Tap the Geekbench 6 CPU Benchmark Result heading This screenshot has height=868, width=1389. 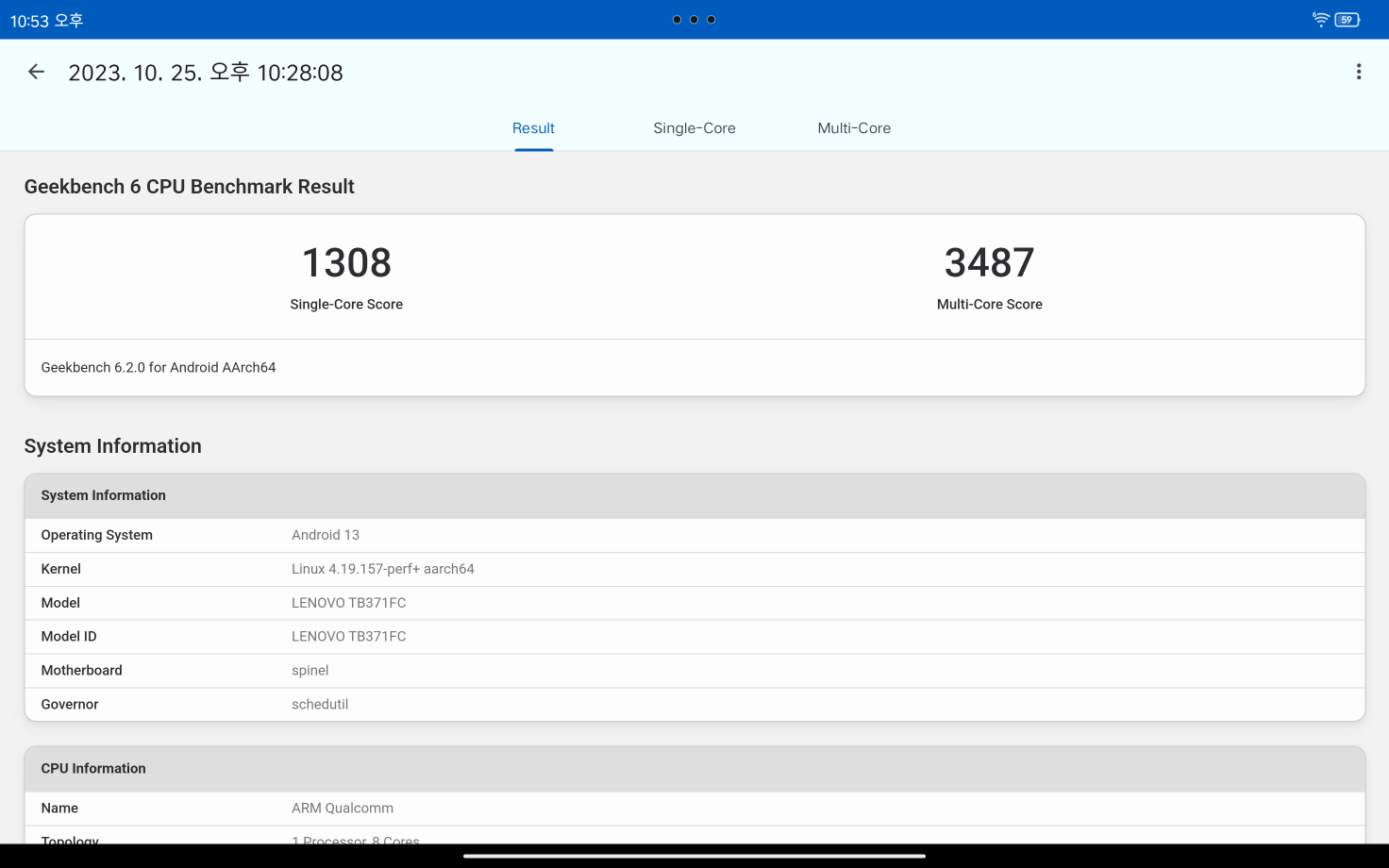point(190,187)
